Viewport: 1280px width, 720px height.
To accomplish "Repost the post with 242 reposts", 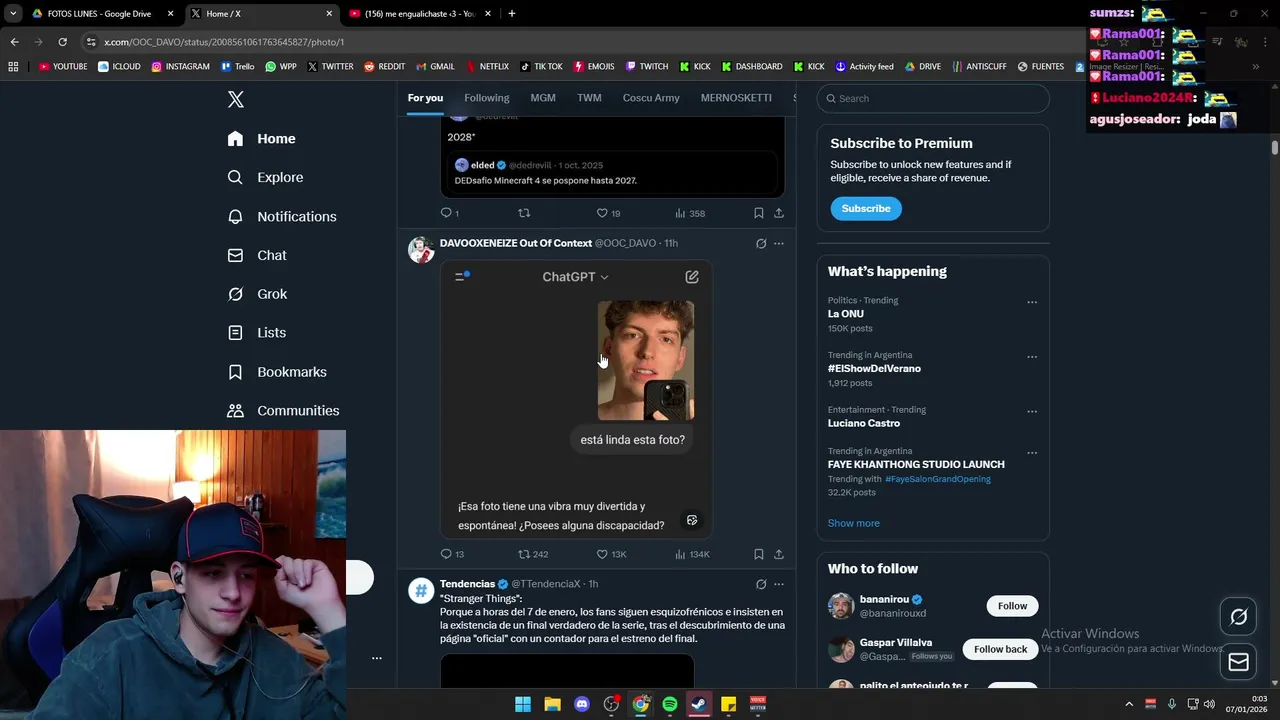I will click(533, 554).
